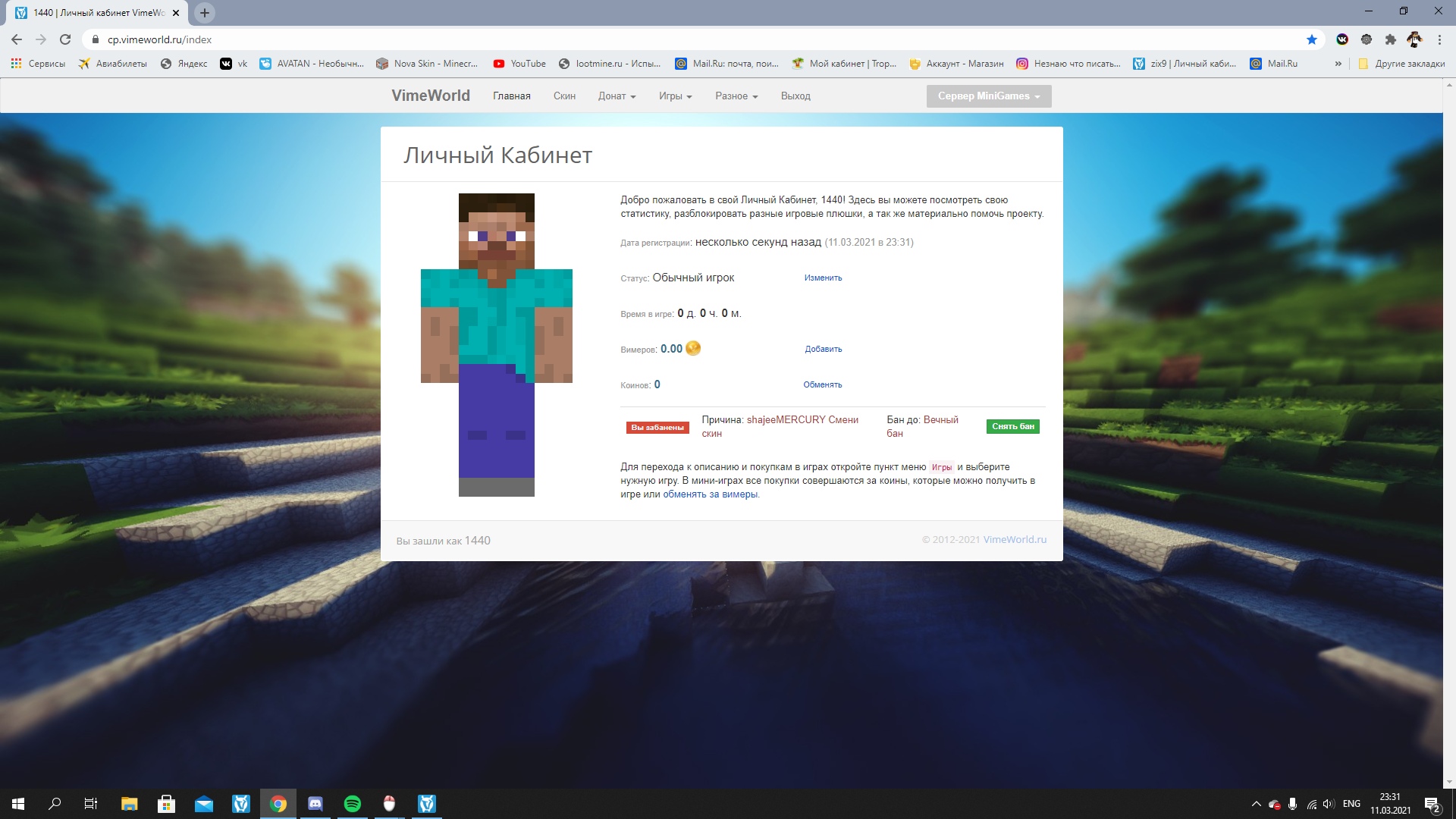Image resolution: width=1456 pixels, height=819 pixels.
Task: Open the Мой кабинет bookmark
Action: [844, 64]
